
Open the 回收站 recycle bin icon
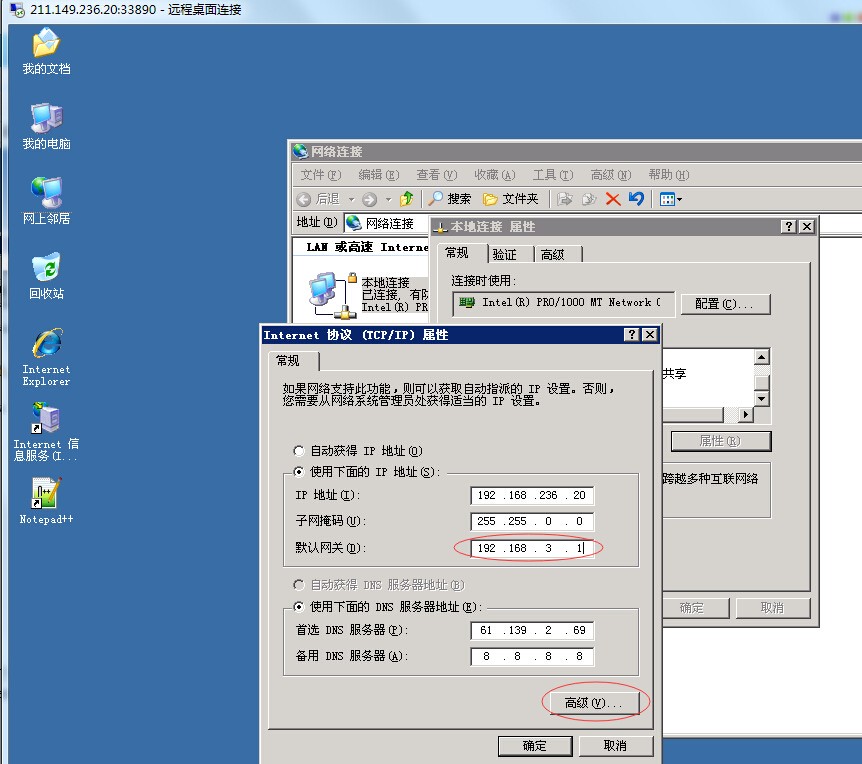46,270
